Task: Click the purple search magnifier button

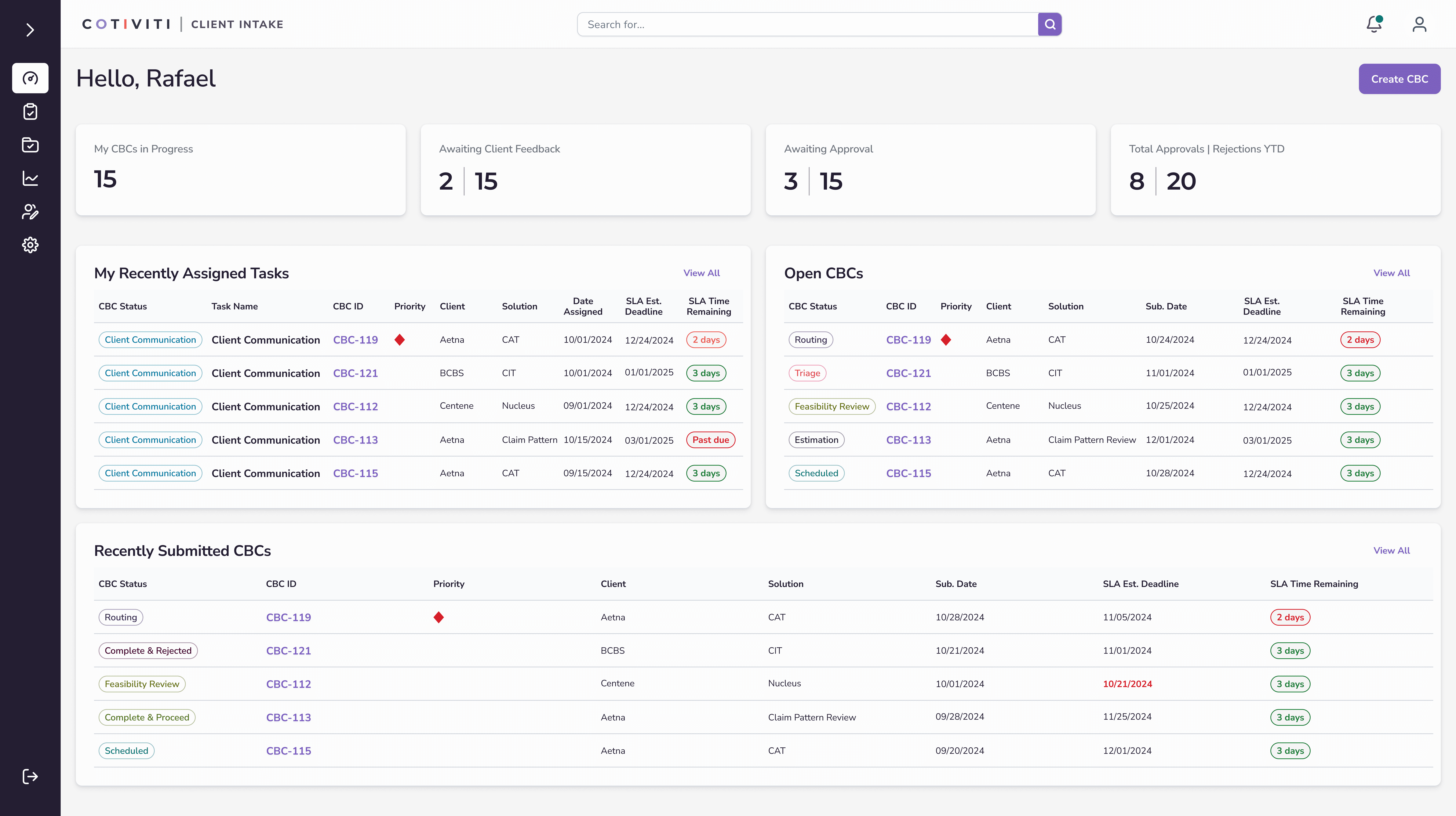Action: pos(1050,24)
